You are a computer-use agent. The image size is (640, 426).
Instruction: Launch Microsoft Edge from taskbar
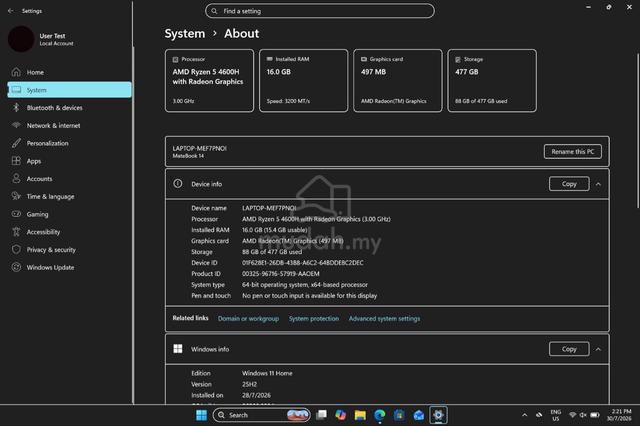[380, 415]
